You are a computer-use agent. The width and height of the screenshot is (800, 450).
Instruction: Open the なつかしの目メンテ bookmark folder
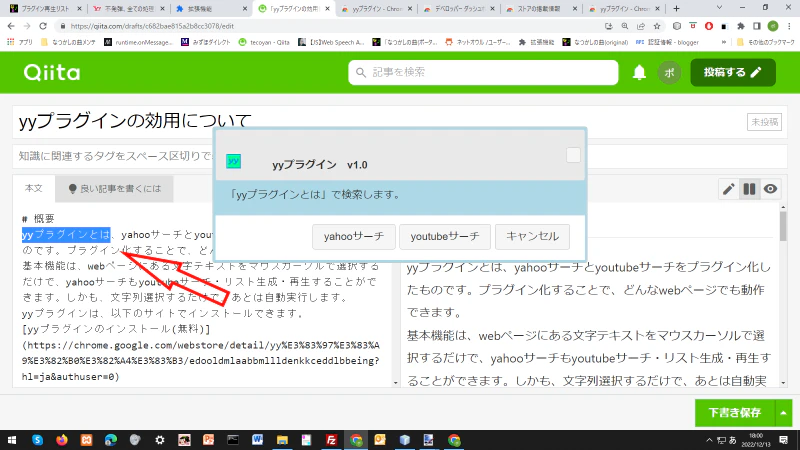pos(68,42)
